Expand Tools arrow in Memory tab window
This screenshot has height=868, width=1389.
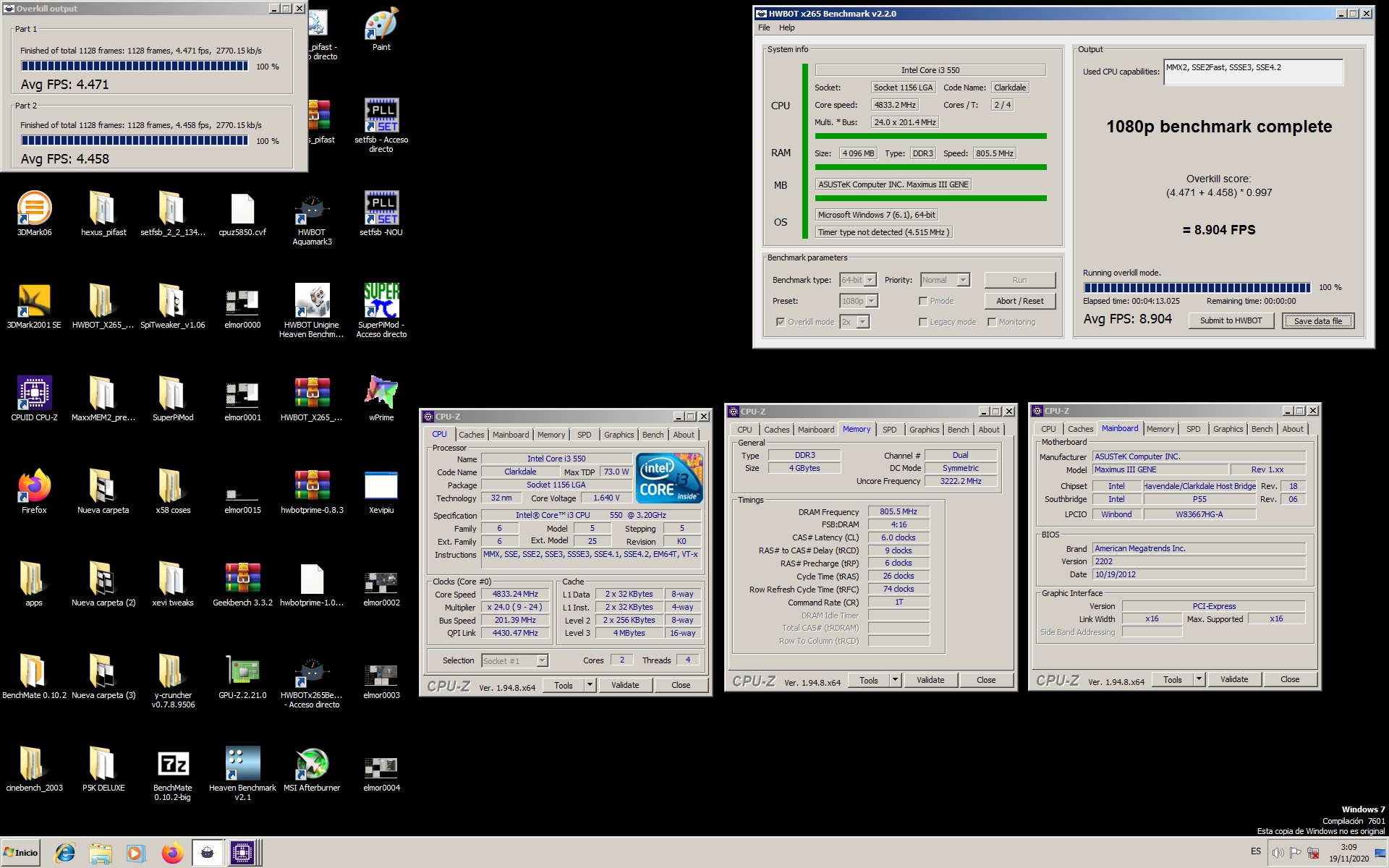(x=895, y=680)
